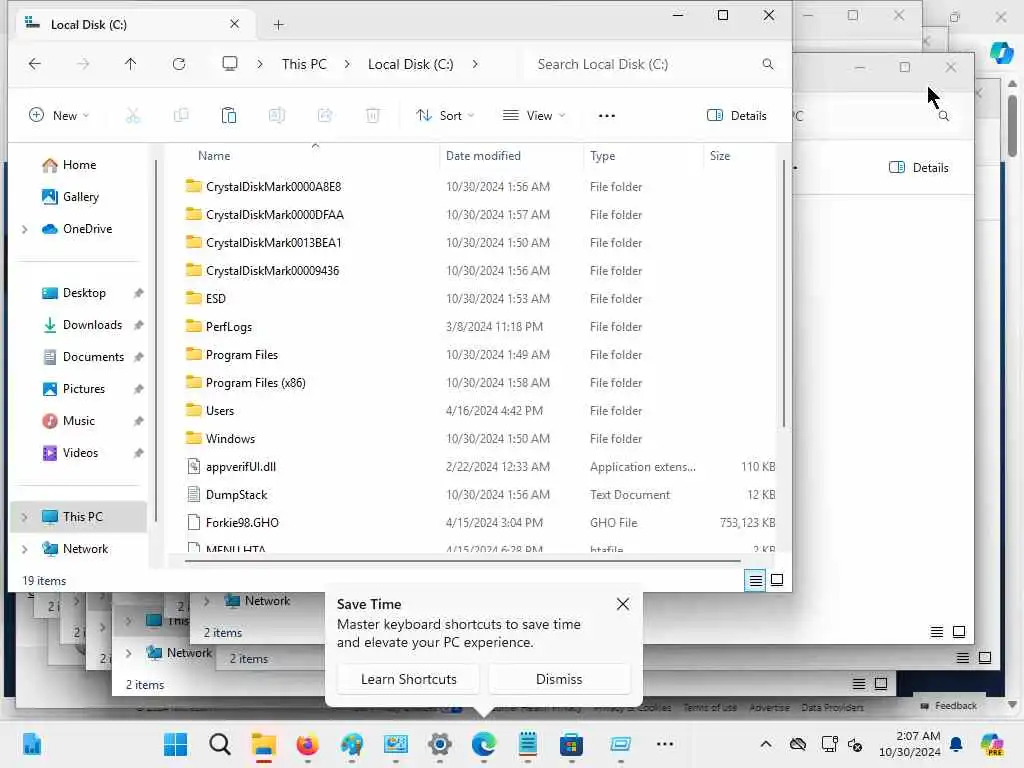Sort by the Size column header

(x=720, y=155)
